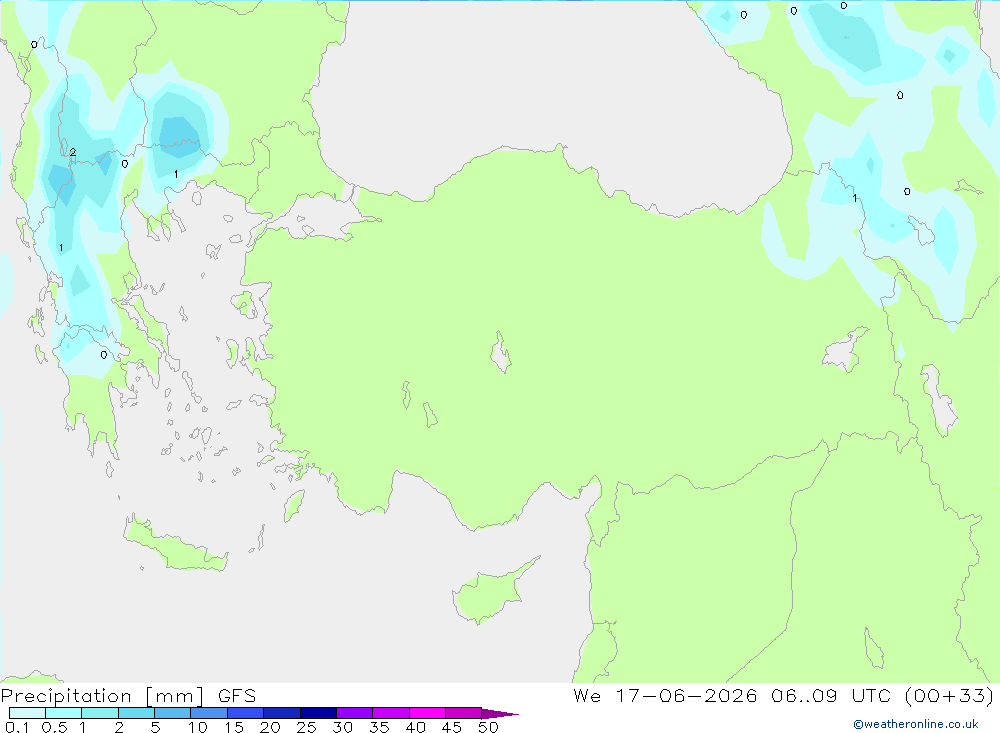This screenshot has width=1000, height=733.
Task: Select the 25–30 mm navy legend swatch
Action: 318,713
